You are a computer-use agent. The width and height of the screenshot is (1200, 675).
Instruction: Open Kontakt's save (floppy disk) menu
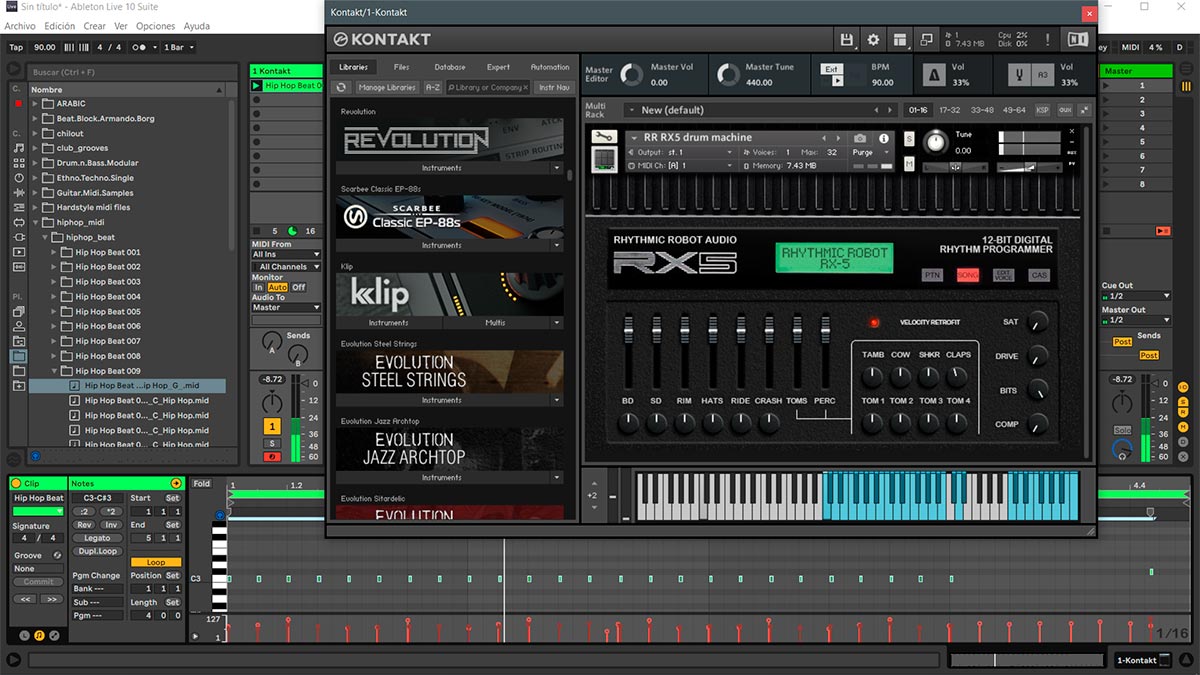[x=847, y=39]
